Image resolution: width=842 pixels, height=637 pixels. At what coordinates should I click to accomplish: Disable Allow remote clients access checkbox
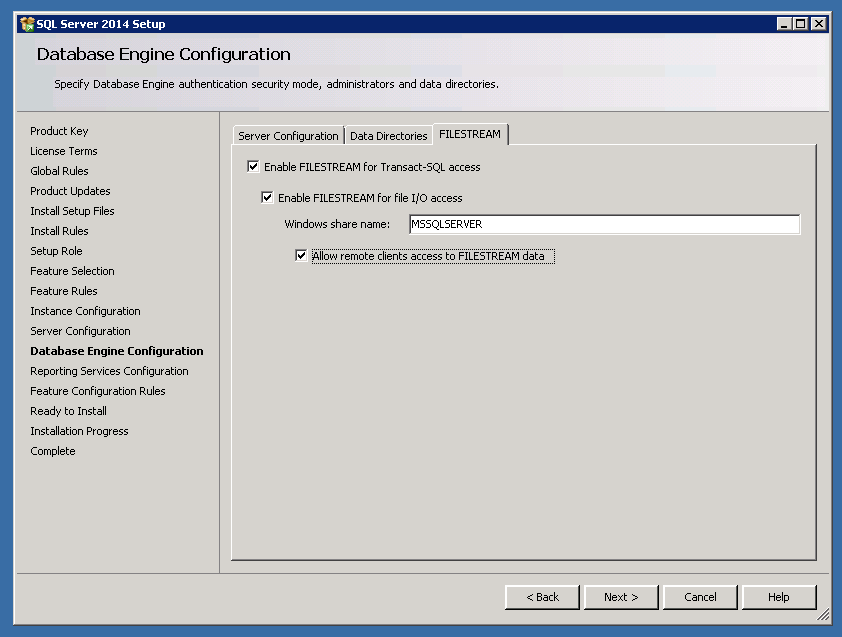click(301, 256)
